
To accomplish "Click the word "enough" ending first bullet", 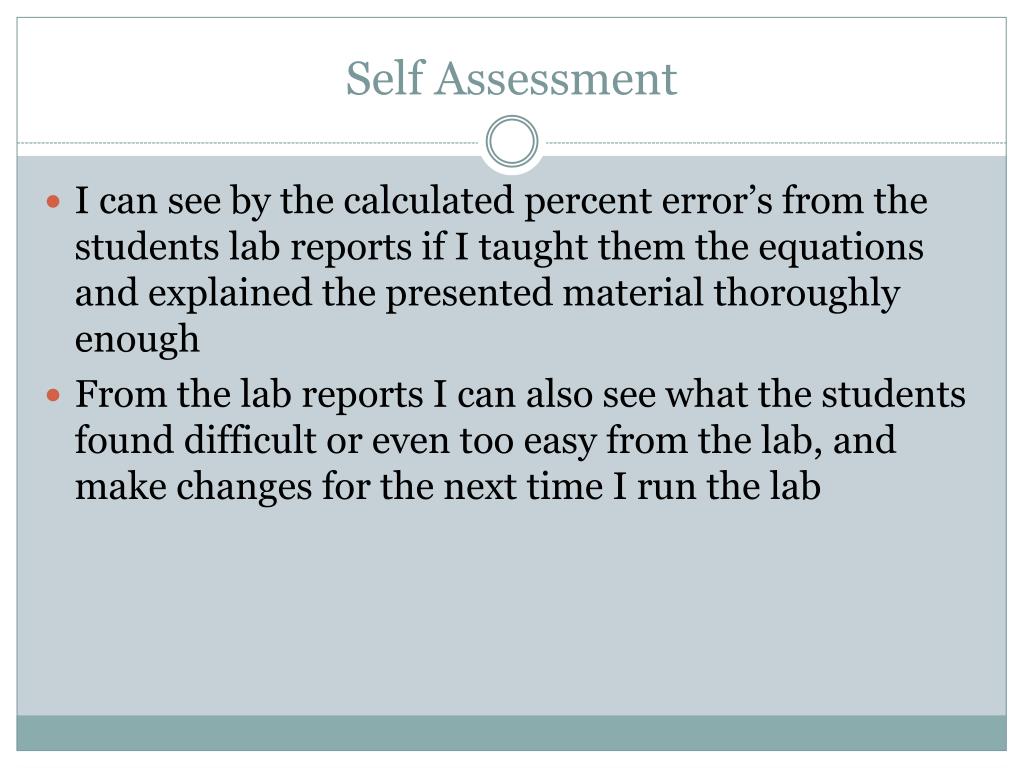I will point(137,340).
